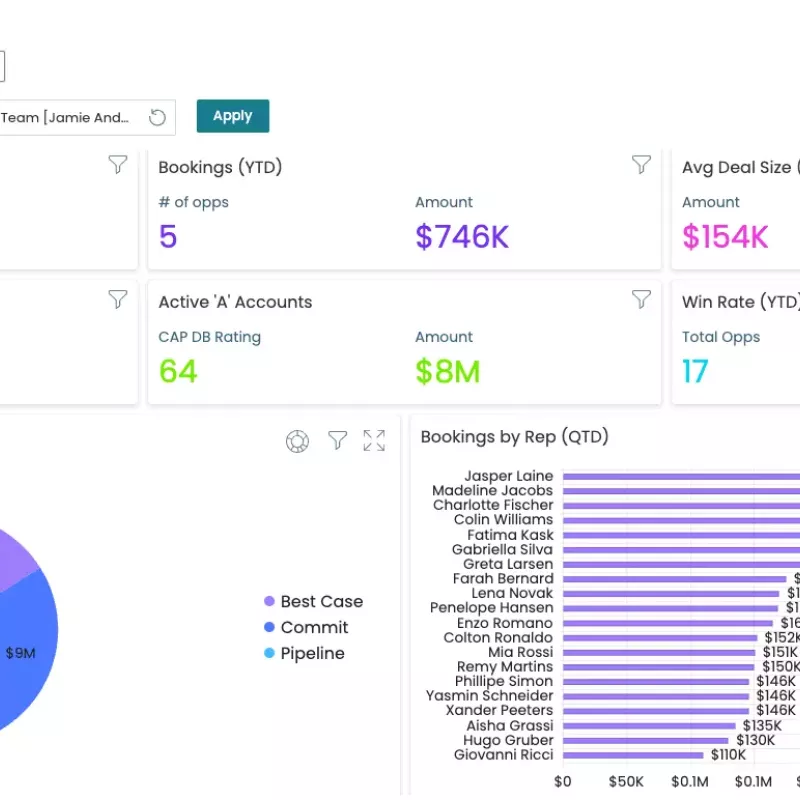
Task: Click the circular chart-type icon above pie chart
Action: click(297, 442)
